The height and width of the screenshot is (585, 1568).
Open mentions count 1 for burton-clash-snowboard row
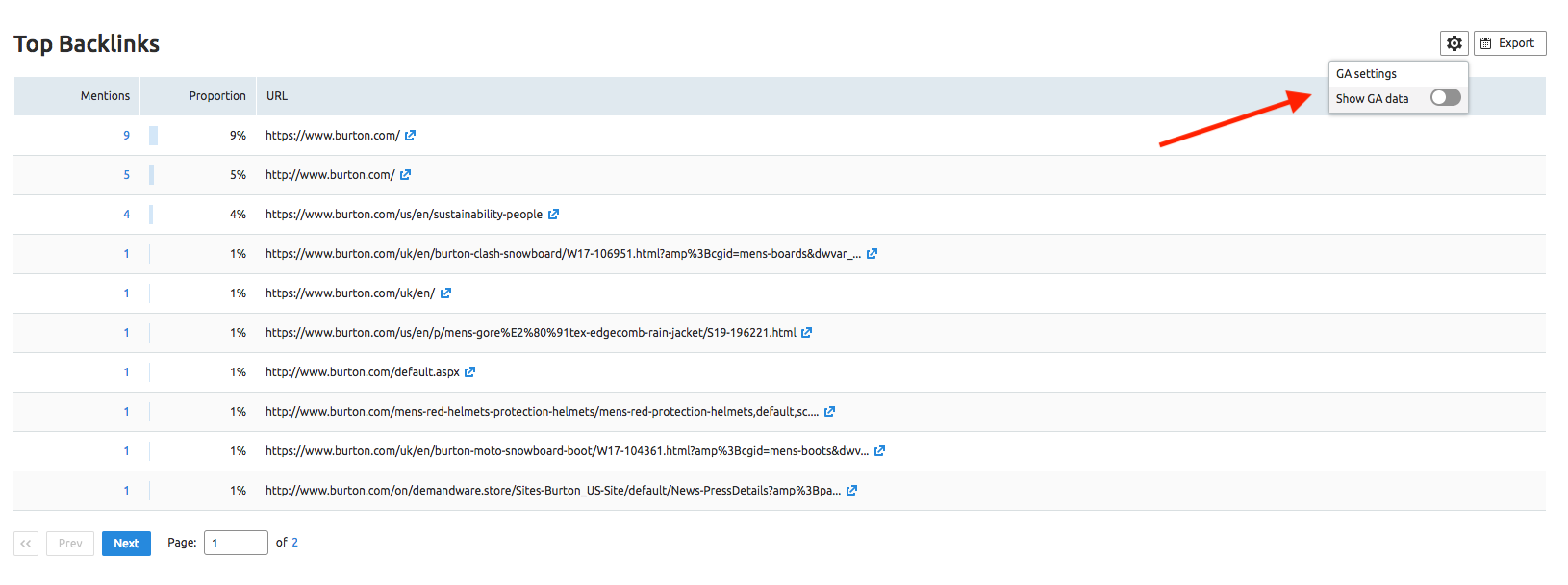click(x=126, y=254)
